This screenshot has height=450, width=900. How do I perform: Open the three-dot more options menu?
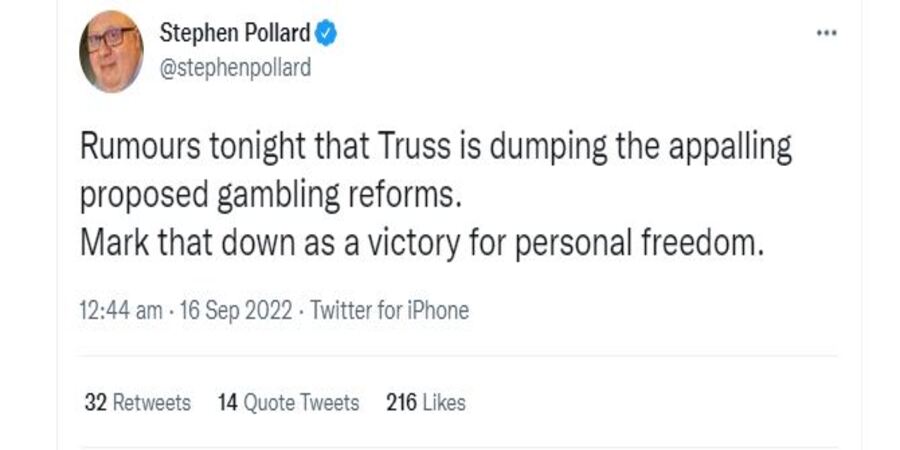pos(826,32)
